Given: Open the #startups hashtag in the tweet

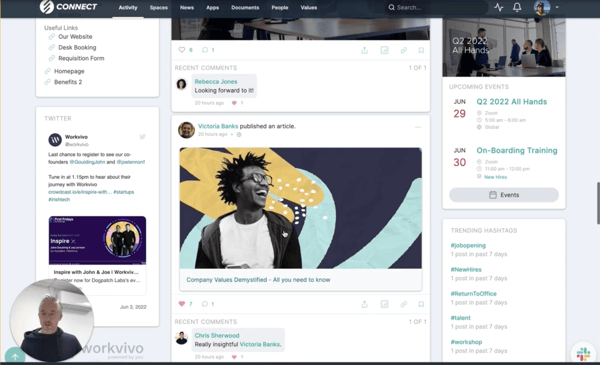Looking at the screenshot, I should (x=124, y=192).
